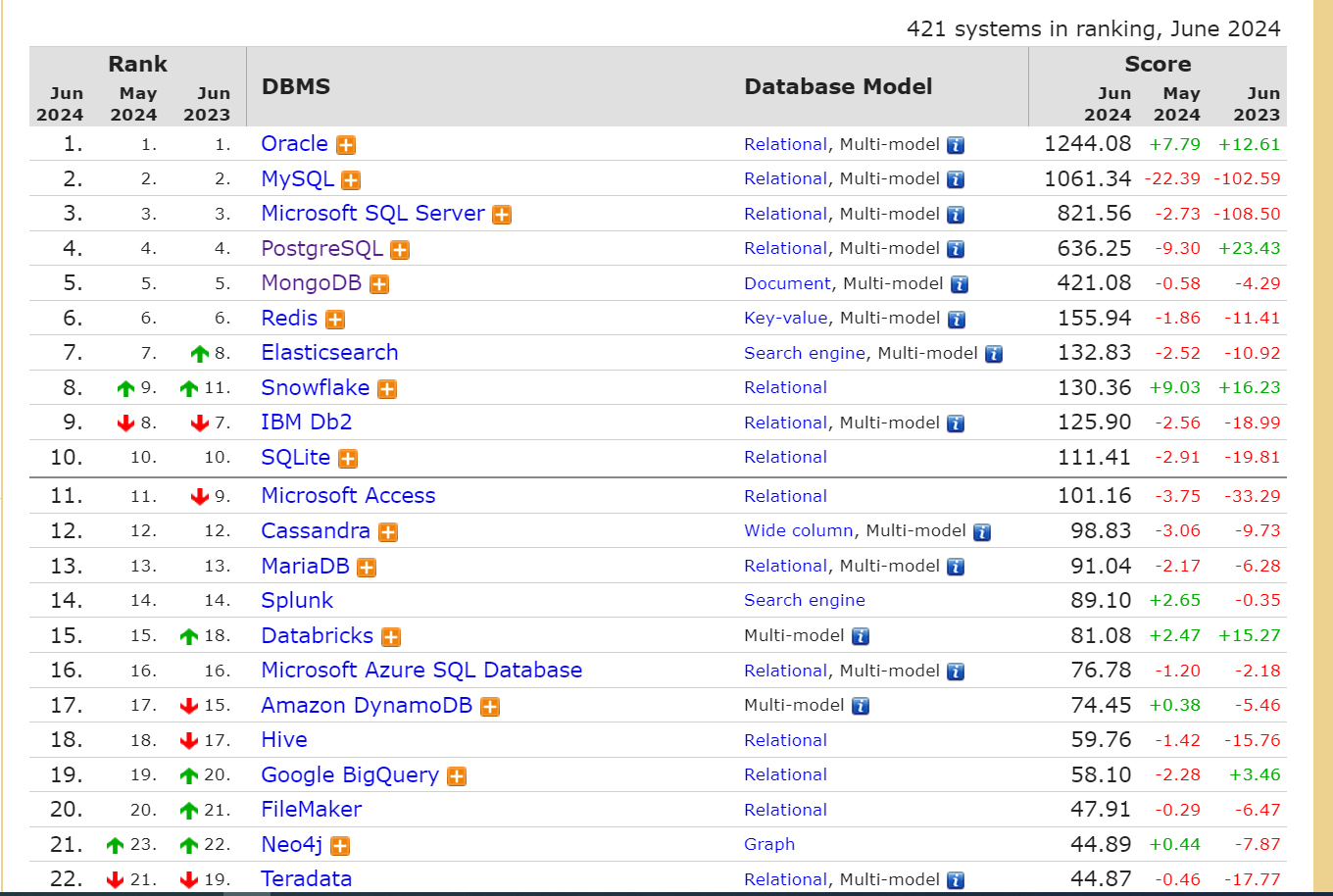Click the plus icon beside SQLite

tap(348, 459)
